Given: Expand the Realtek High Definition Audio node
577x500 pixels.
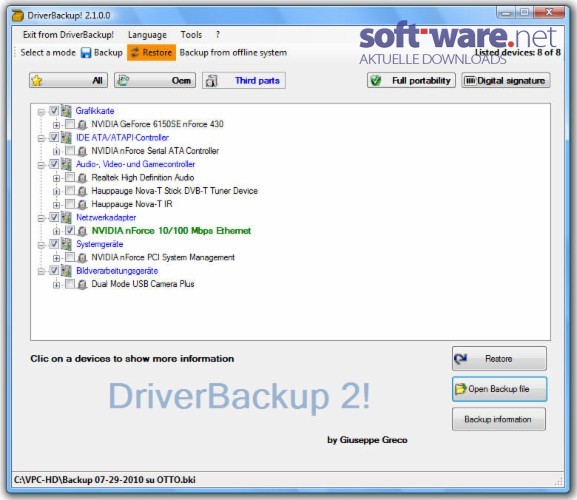Looking at the screenshot, I should (x=56, y=178).
